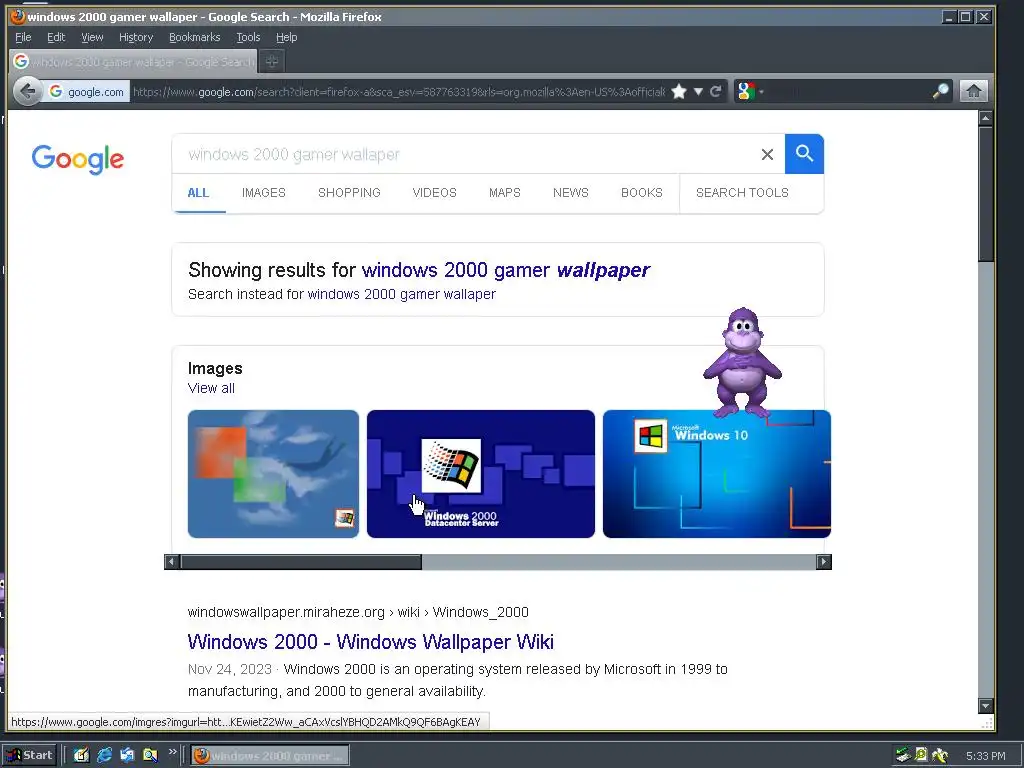Open the View menu
This screenshot has height=768, width=1024.
coord(92,37)
